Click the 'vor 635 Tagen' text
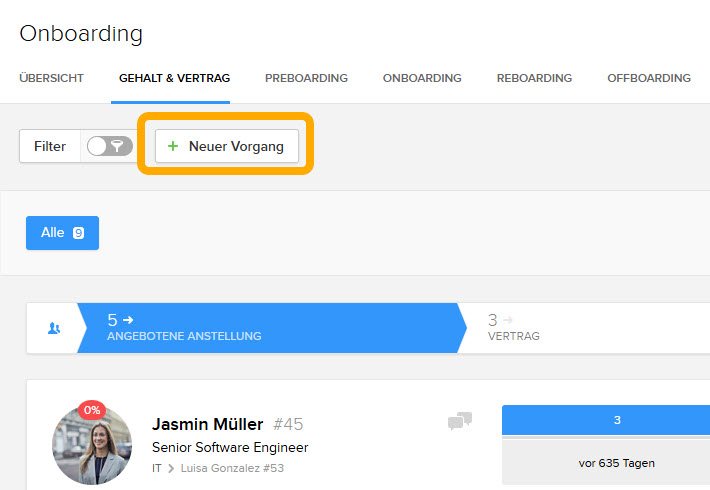710x490 pixels. [616, 463]
